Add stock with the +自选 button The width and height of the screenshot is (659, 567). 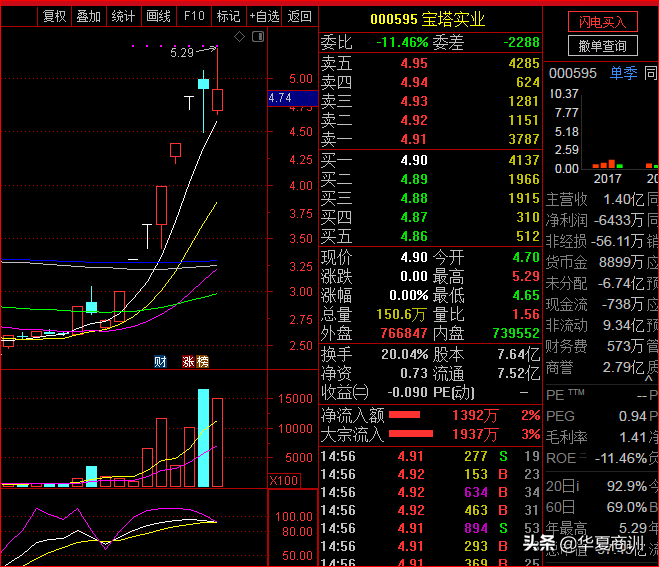tap(264, 17)
